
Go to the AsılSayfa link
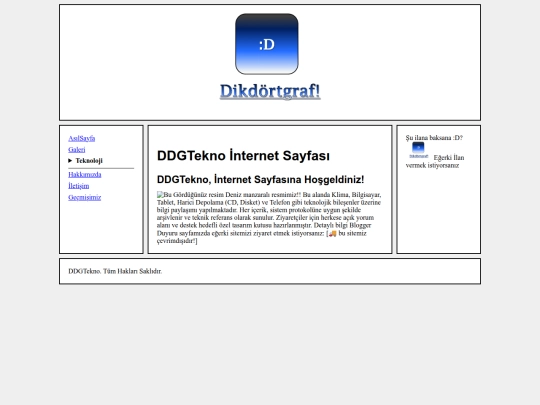pyautogui.click(x=82, y=138)
